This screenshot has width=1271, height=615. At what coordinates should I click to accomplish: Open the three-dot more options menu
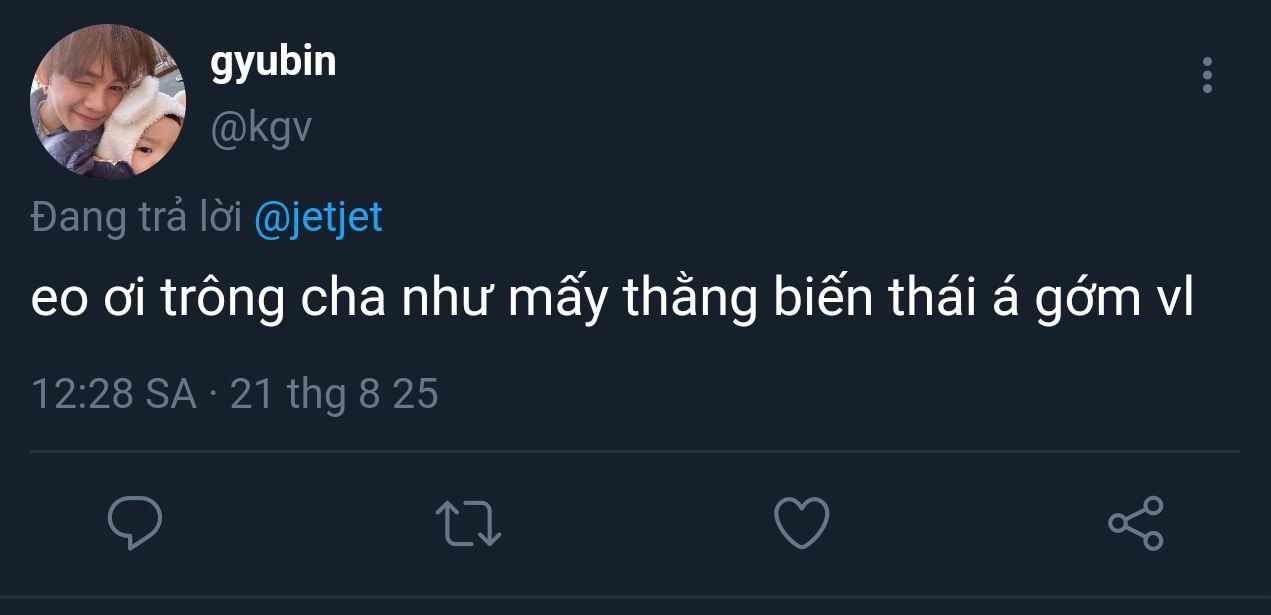click(x=1207, y=75)
